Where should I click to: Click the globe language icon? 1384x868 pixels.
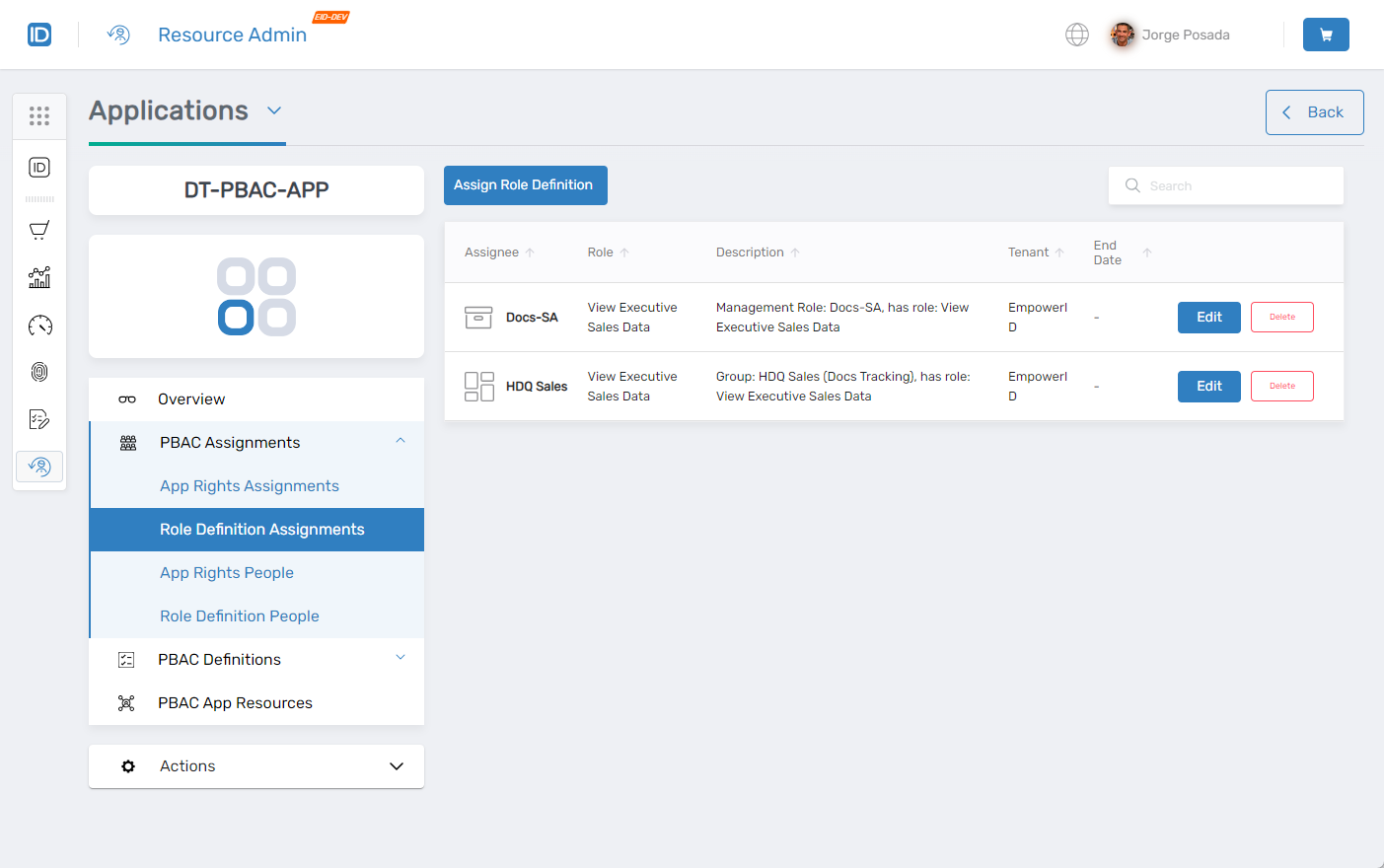1077,35
